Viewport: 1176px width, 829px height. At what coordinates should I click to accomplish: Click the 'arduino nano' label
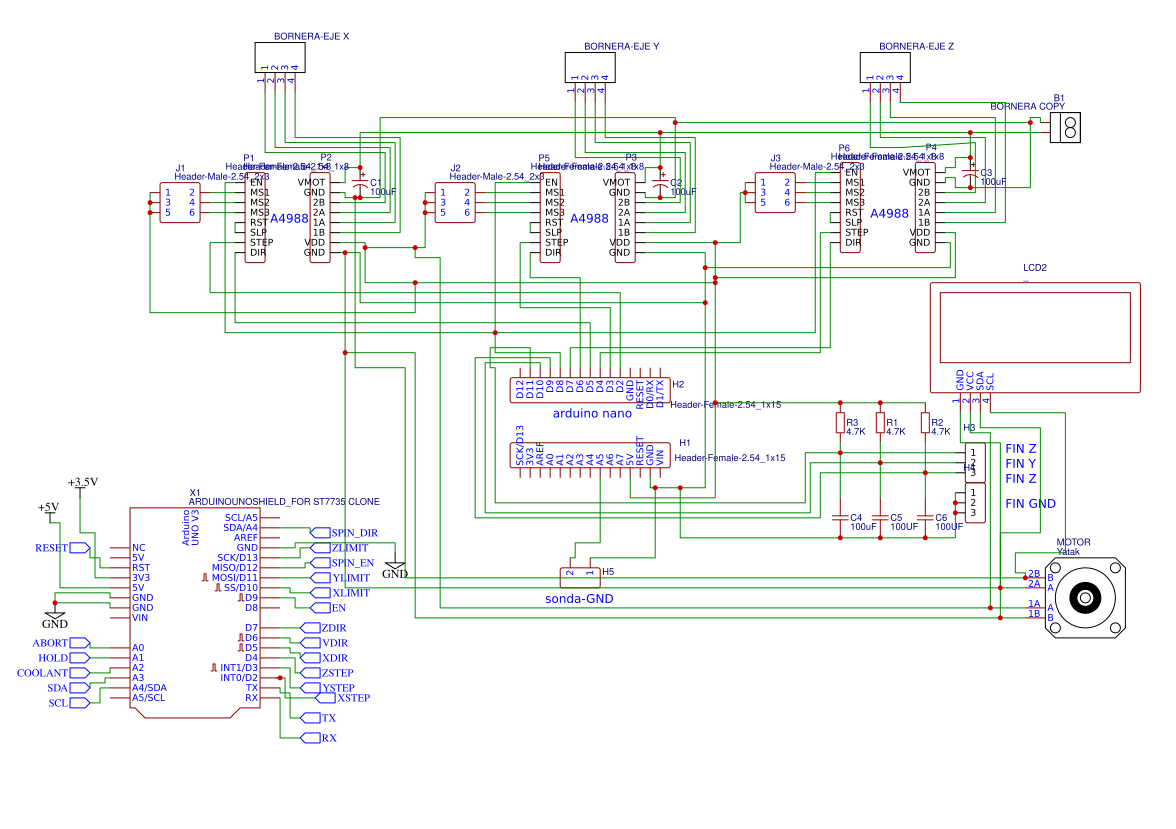click(592, 413)
